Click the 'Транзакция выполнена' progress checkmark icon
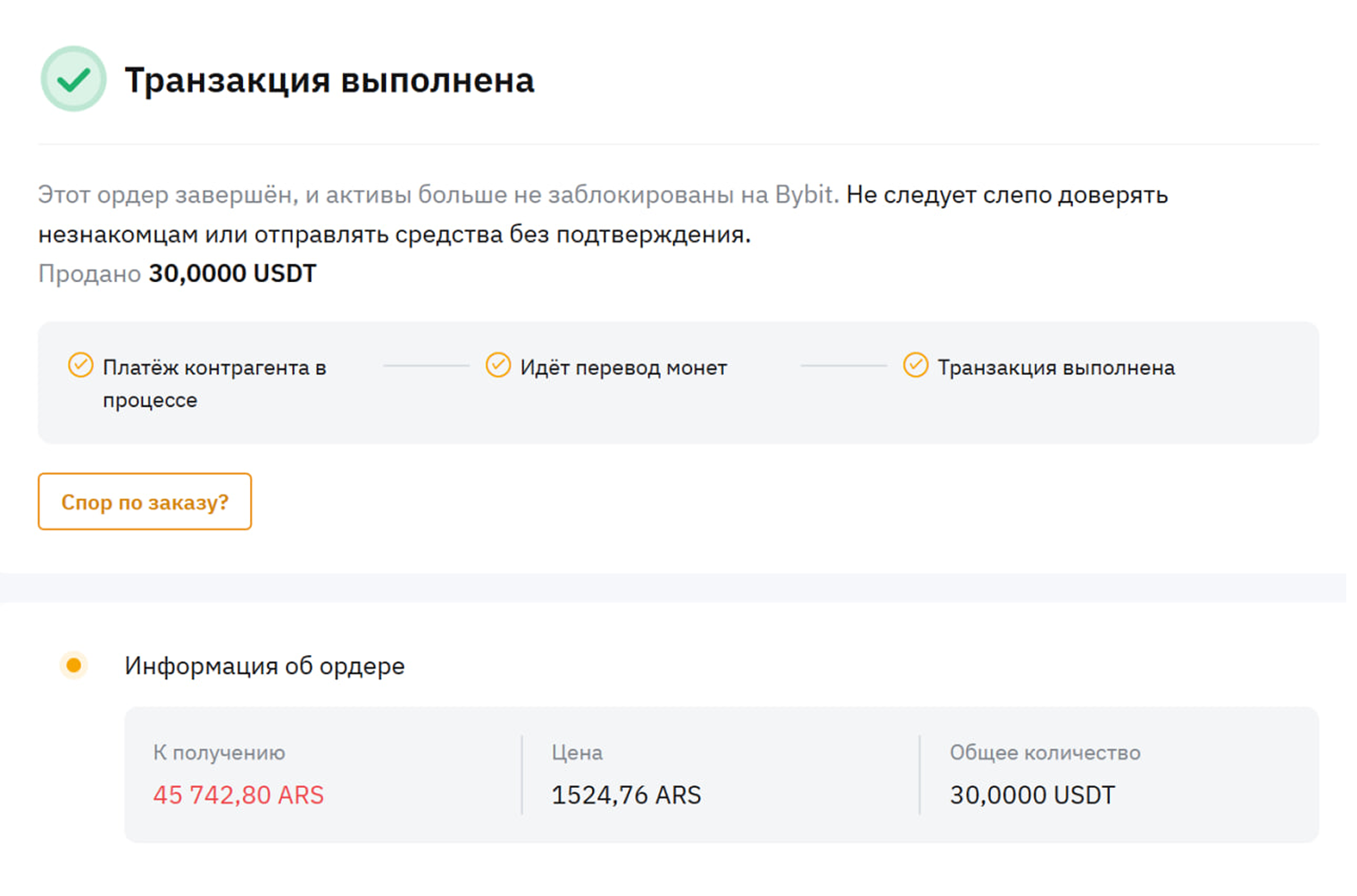Image resolution: width=1357 pixels, height=896 pixels. point(915,366)
